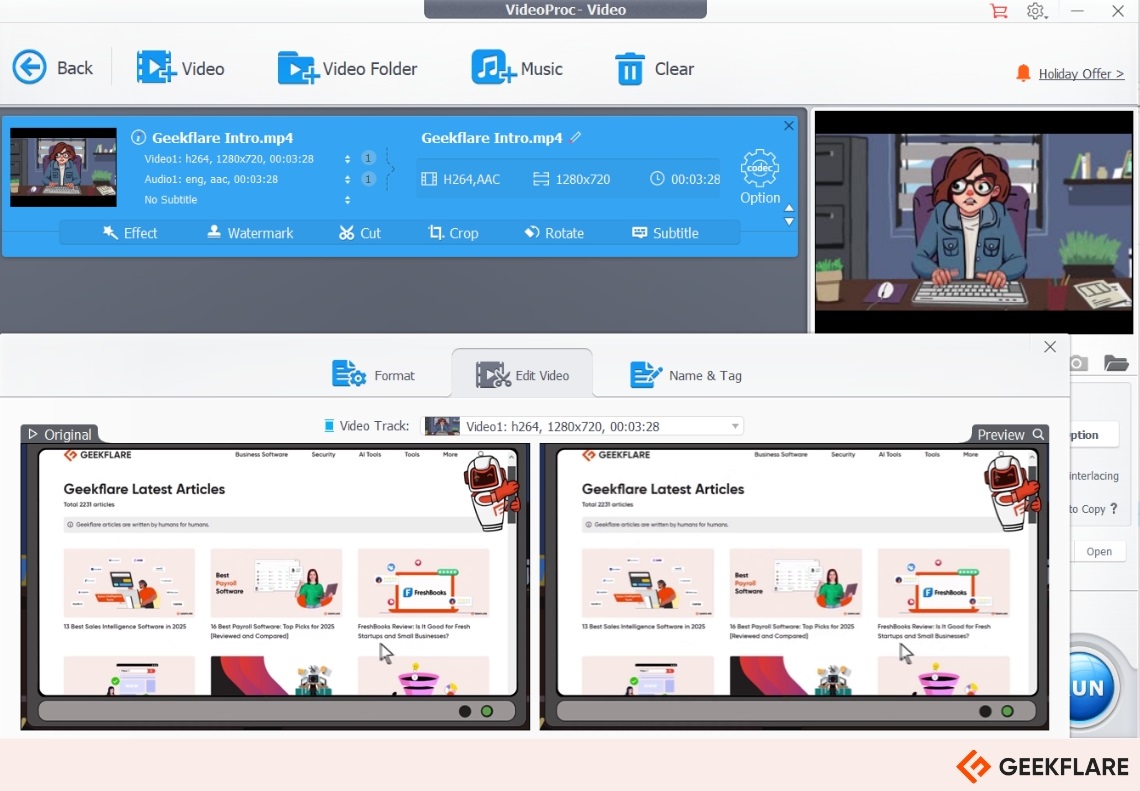Click the Auto Copy help question mark
The image size is (1140, 791).
[1114, 508]
